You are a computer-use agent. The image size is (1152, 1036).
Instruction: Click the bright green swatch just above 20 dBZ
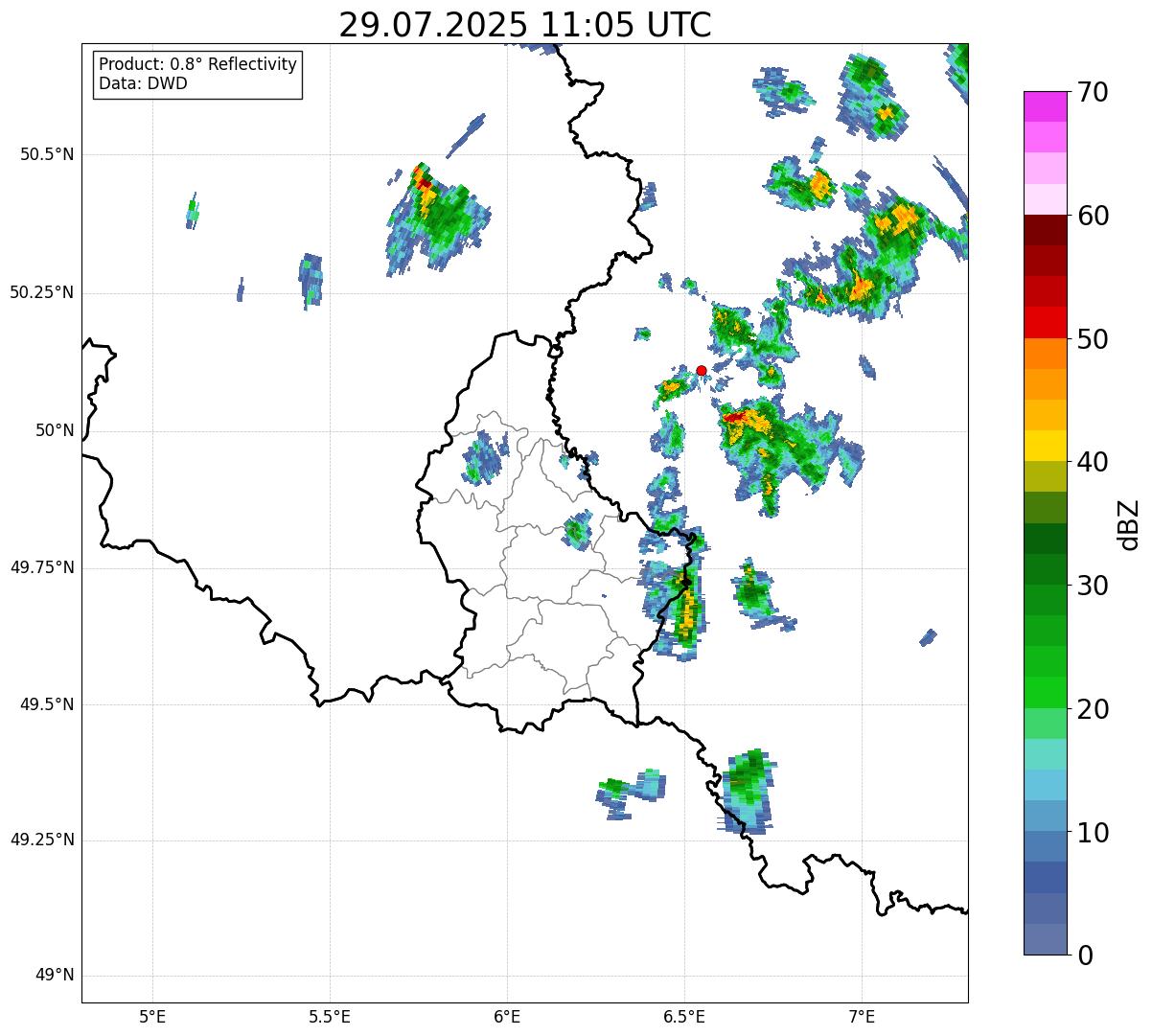tap(1045, 693)
